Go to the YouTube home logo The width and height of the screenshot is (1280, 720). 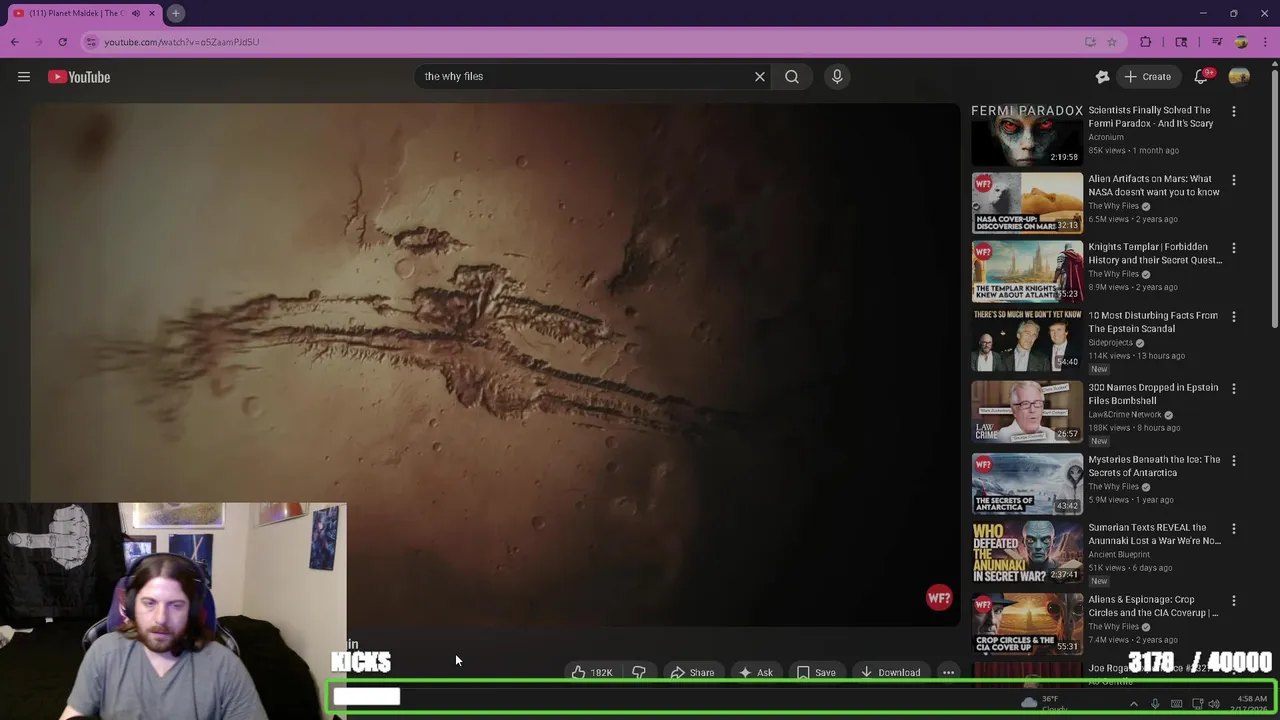[x=79, y=77]
